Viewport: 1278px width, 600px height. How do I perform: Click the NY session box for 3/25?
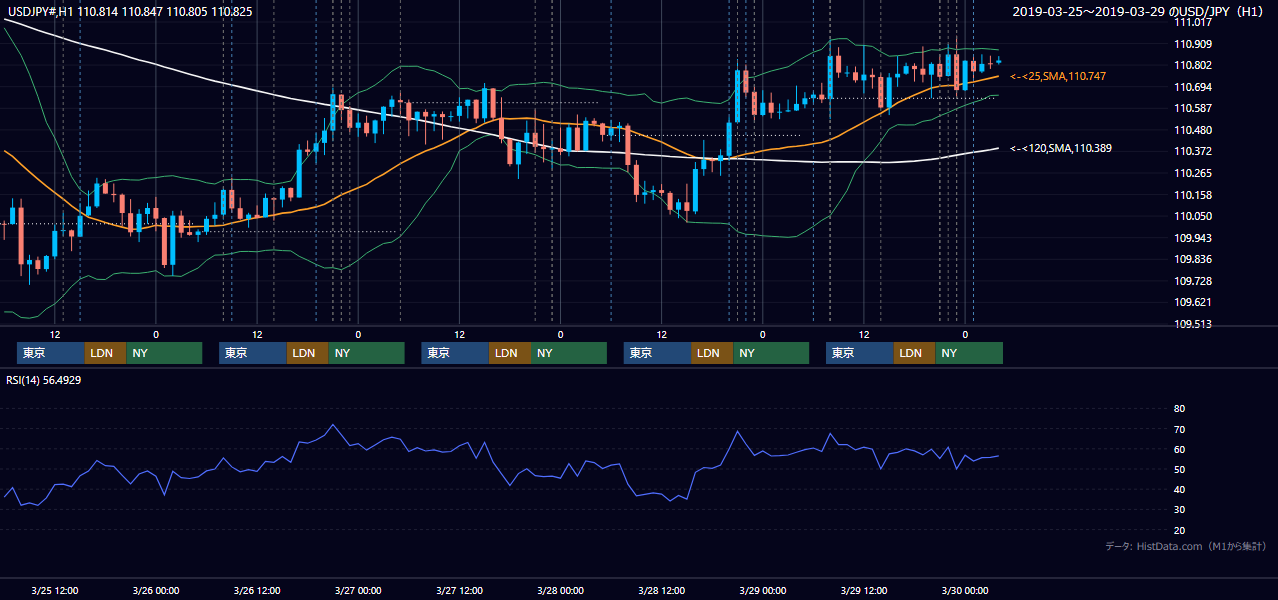coord(164,353)
